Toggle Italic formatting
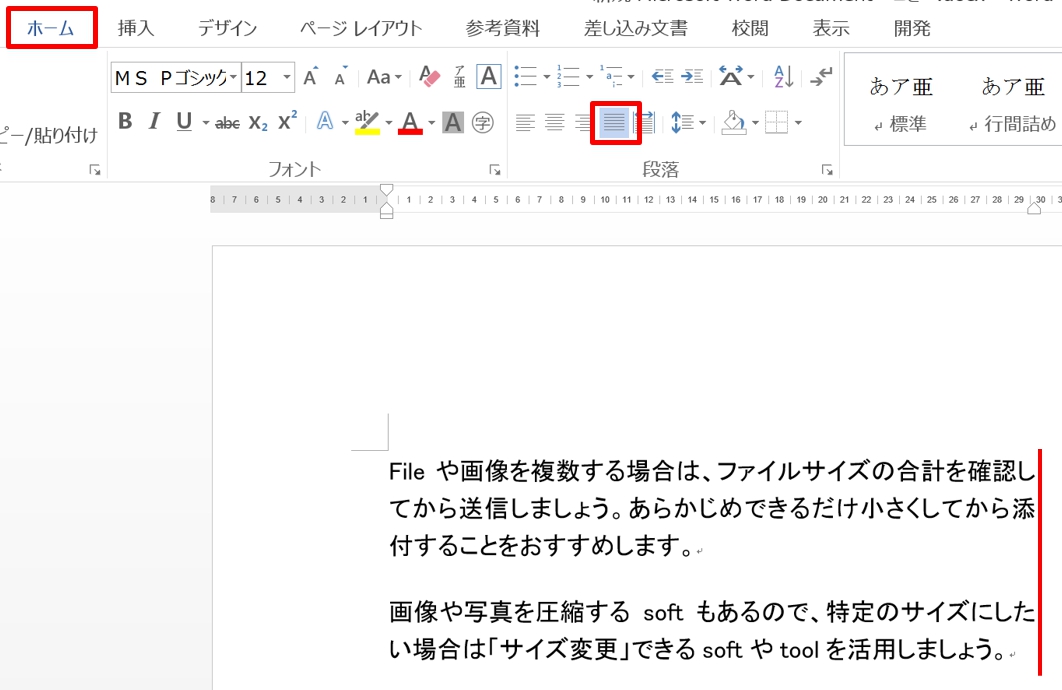The height and width of the screenshot is (690, 1062). coord(154,122)
